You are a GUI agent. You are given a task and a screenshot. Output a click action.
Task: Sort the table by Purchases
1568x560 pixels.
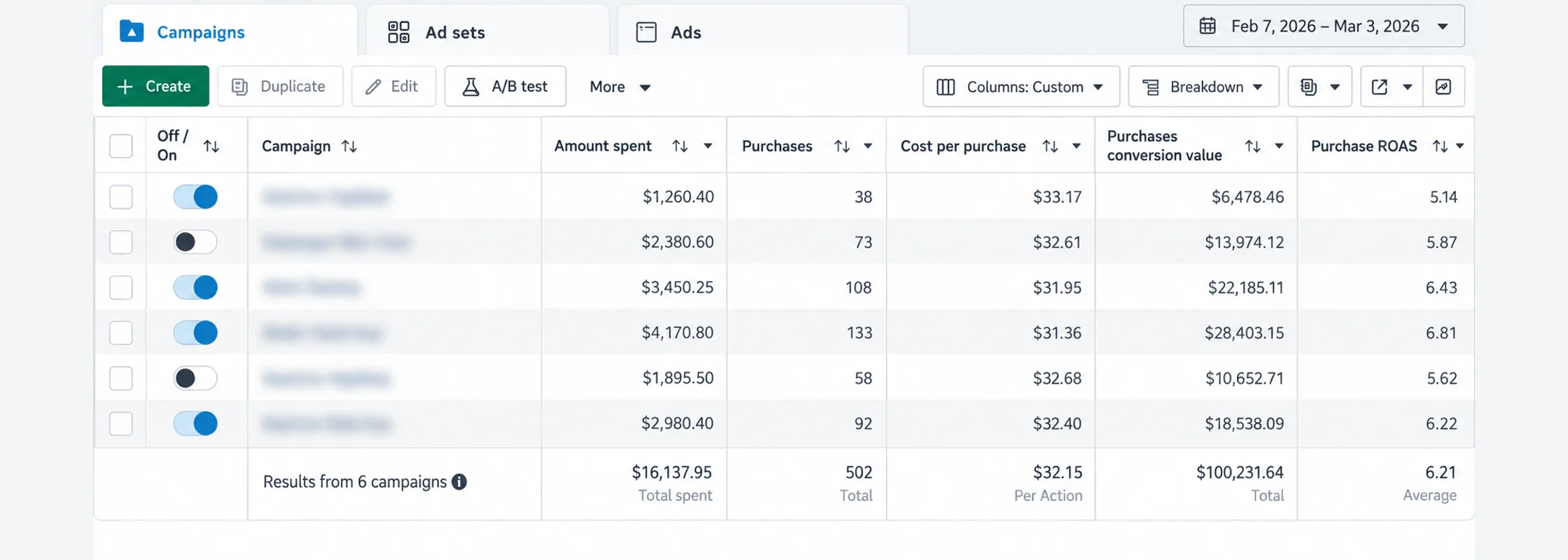pyautogui.click(x=841, y=146)
